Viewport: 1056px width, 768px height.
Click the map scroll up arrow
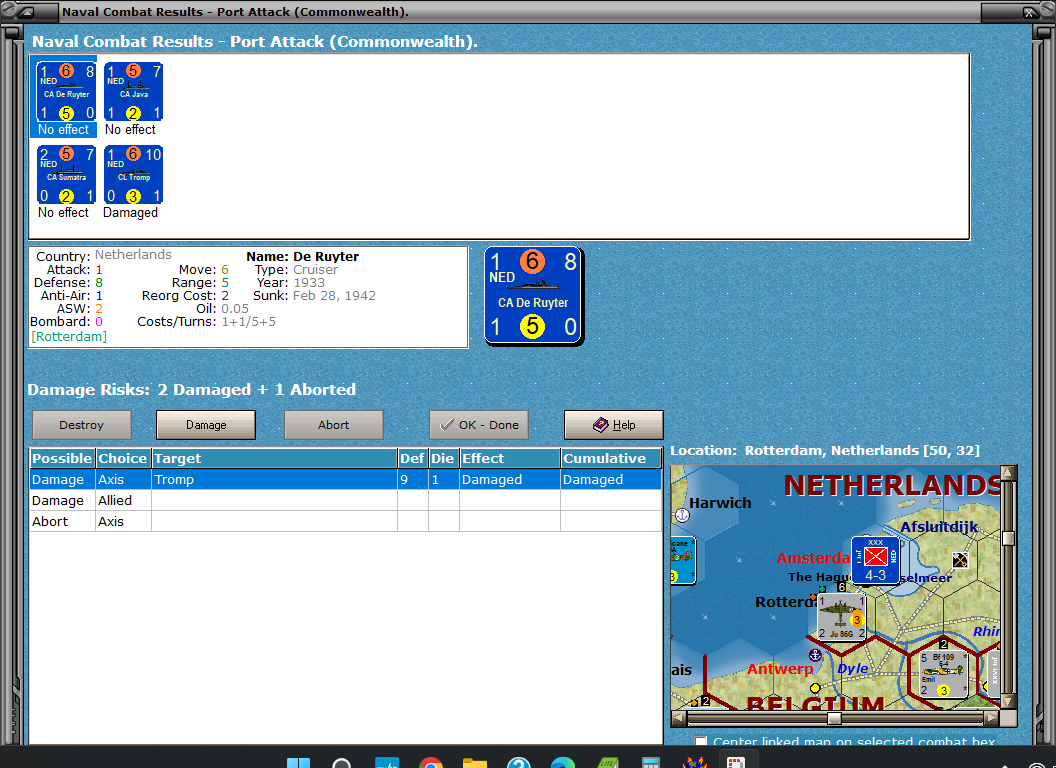coord(1008,472)
